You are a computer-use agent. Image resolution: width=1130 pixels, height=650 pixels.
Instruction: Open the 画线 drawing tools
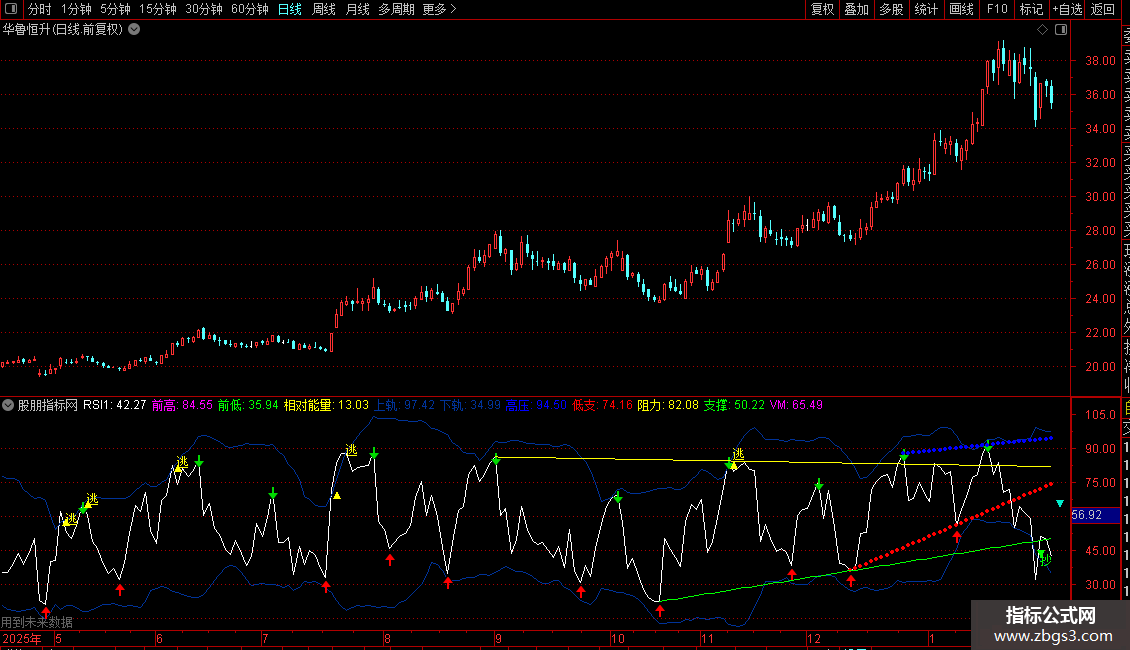click(961, 9)
